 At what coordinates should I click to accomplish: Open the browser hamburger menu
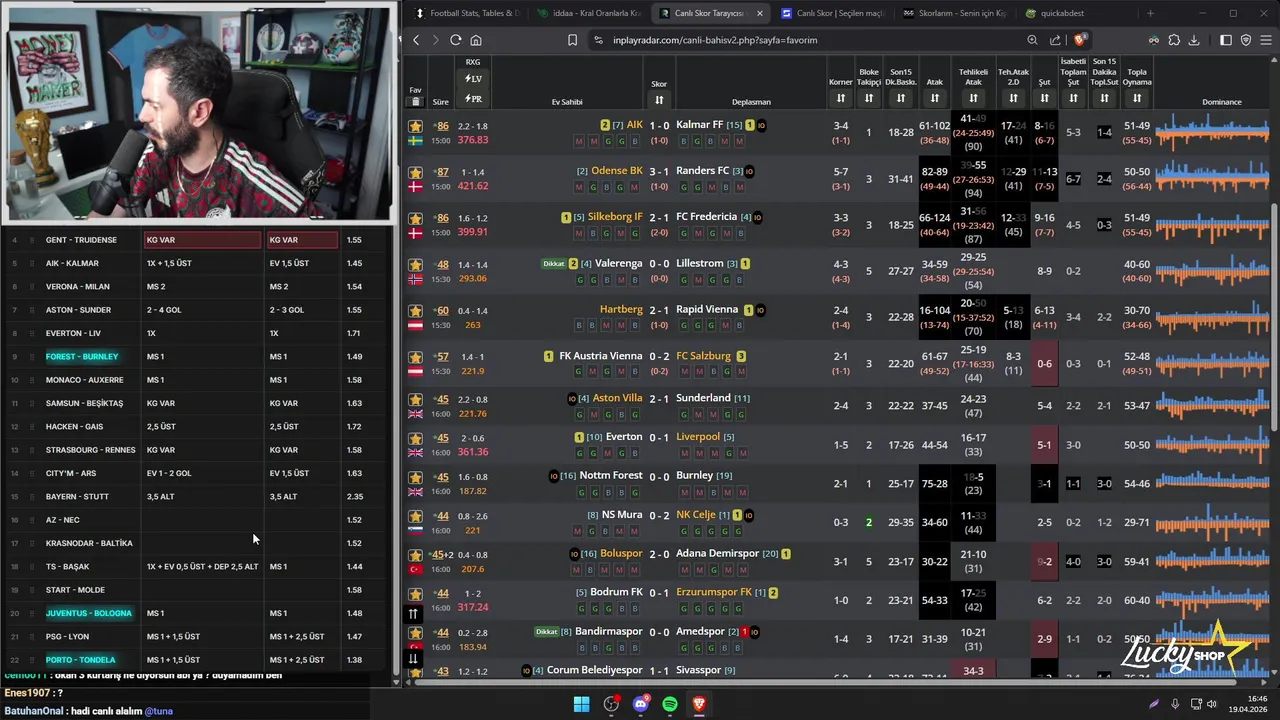click(1265, 40)
